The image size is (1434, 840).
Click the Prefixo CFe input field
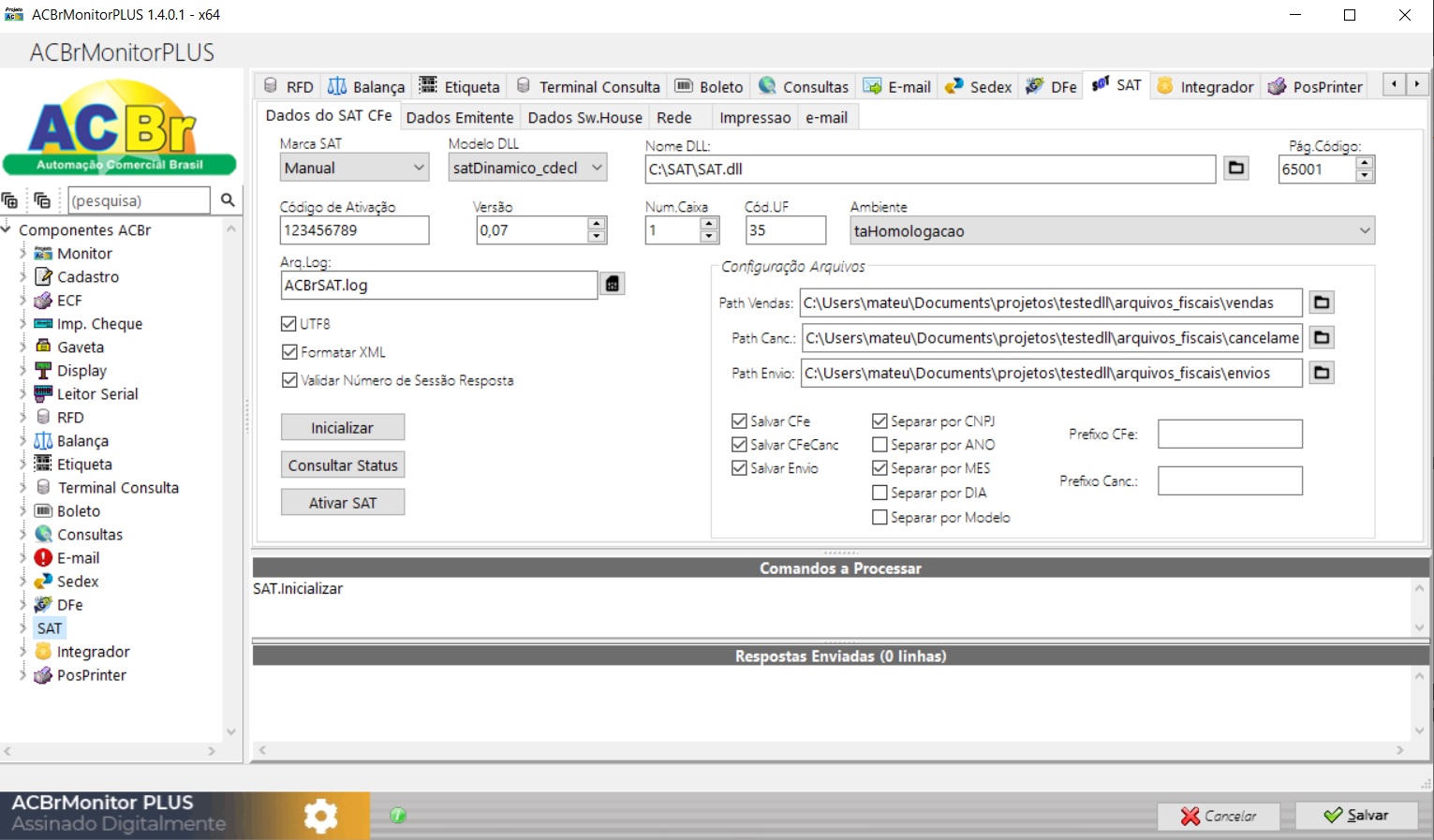tap(1230, 434)
